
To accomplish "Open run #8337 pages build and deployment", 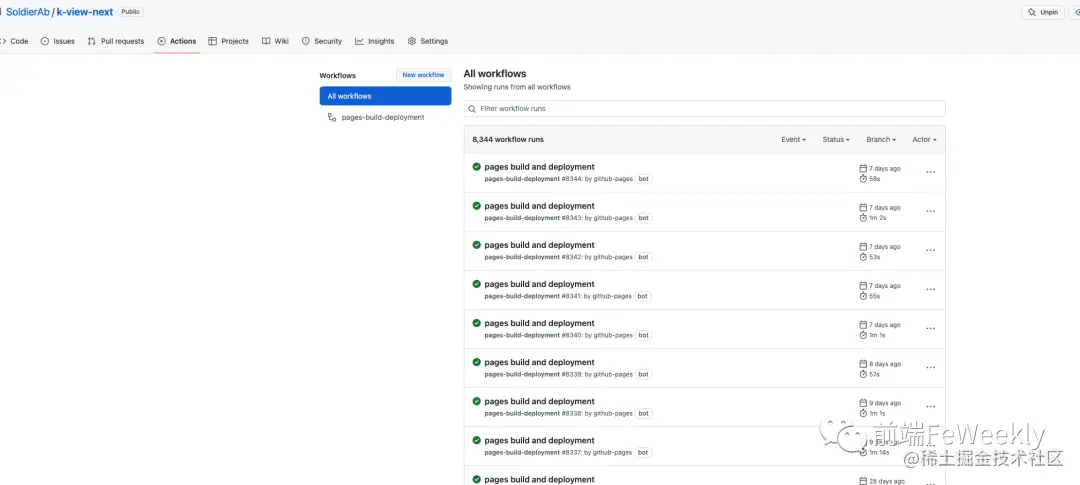I will point(539,441).
